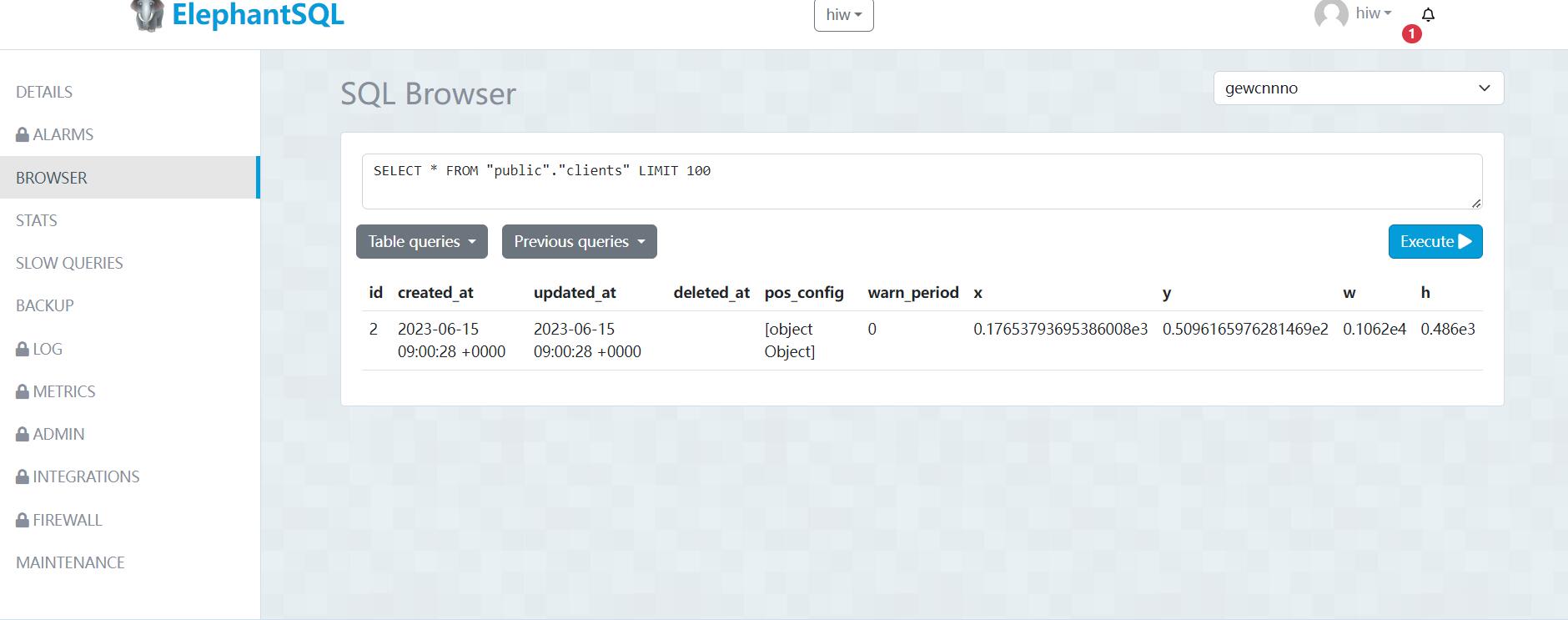
Task: Click the ElephantSQL elephant logo icon
Action: tap(148, 15)
